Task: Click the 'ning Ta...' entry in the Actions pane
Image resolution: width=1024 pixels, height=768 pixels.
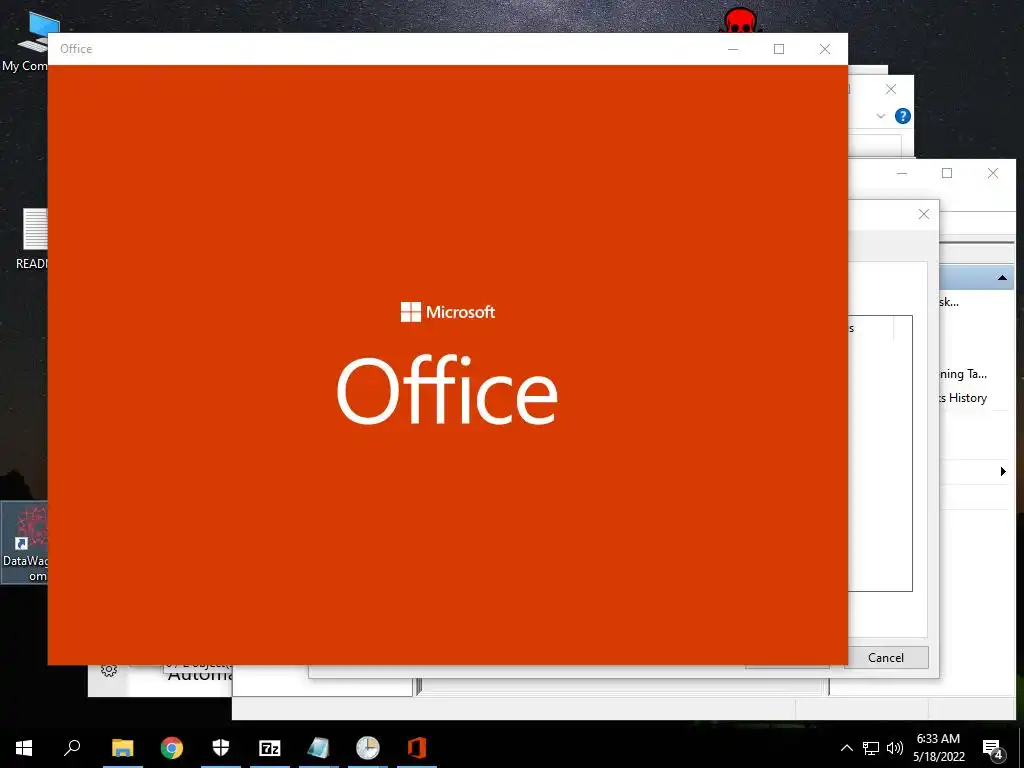Action: (x=963, y=374)
